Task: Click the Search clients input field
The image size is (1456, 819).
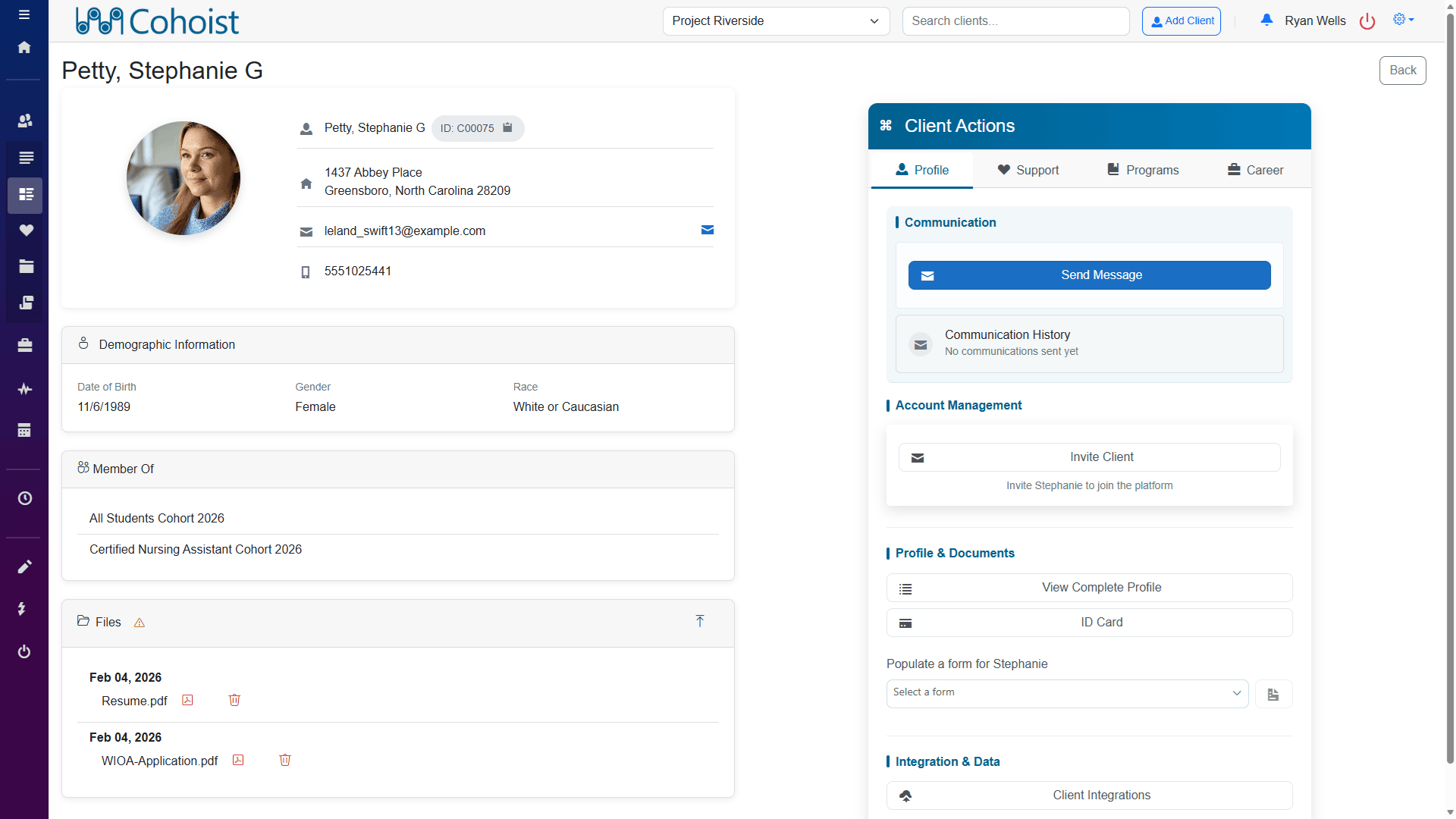Action: pos(1015,21)
